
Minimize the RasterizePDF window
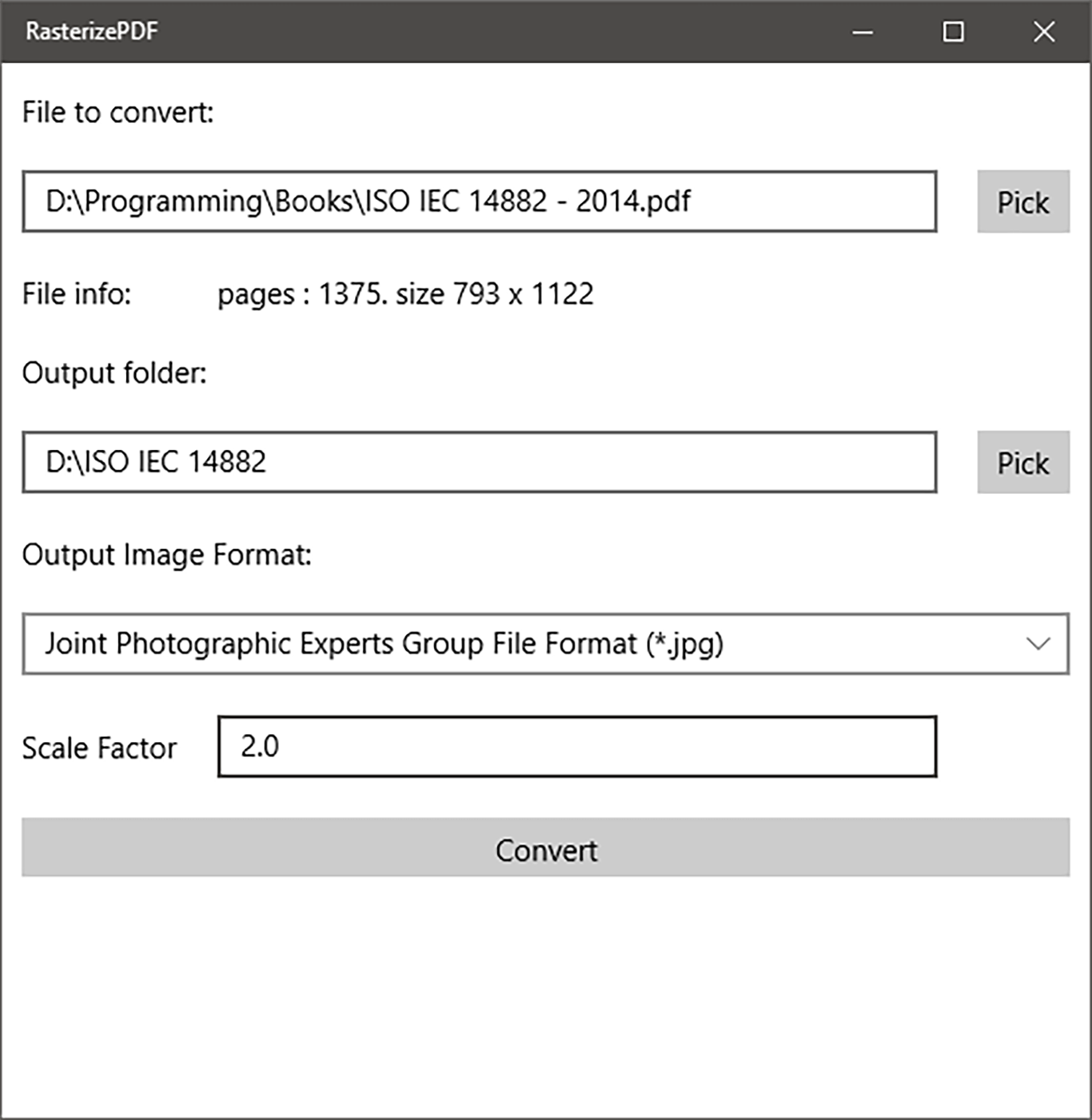point(863,32)
